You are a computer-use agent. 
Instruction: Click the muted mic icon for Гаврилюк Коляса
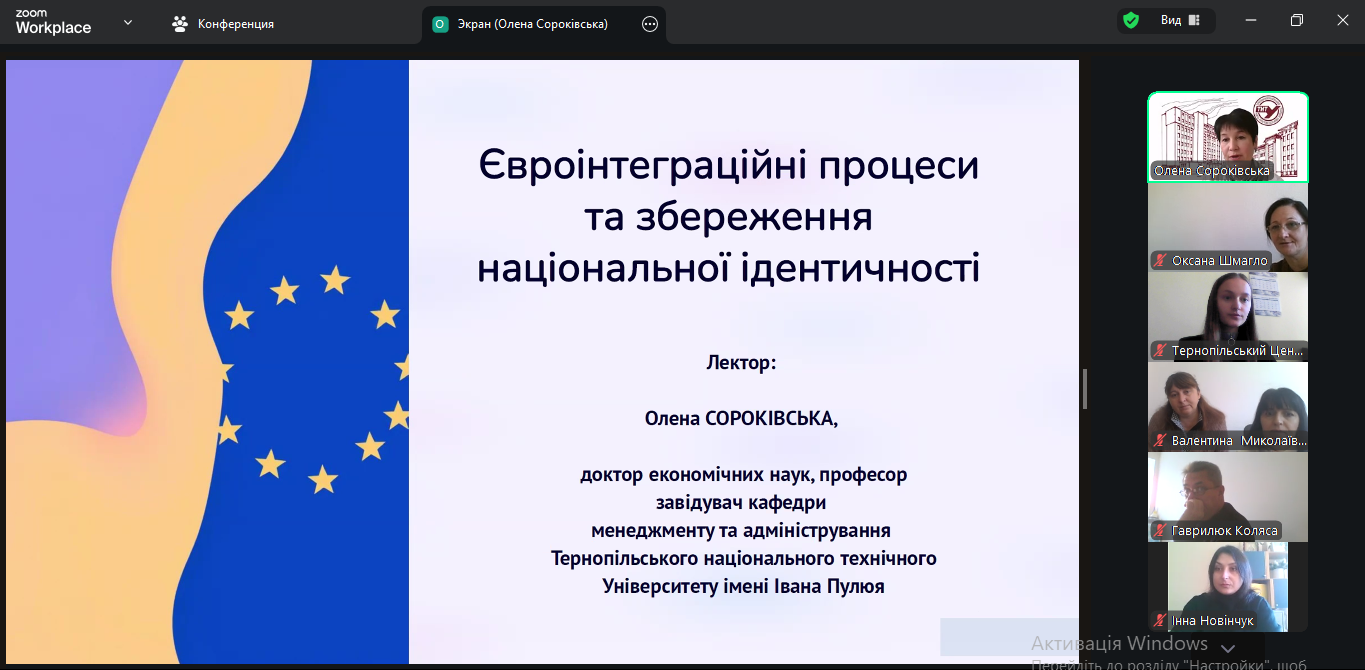click(x=1160, y=531)
